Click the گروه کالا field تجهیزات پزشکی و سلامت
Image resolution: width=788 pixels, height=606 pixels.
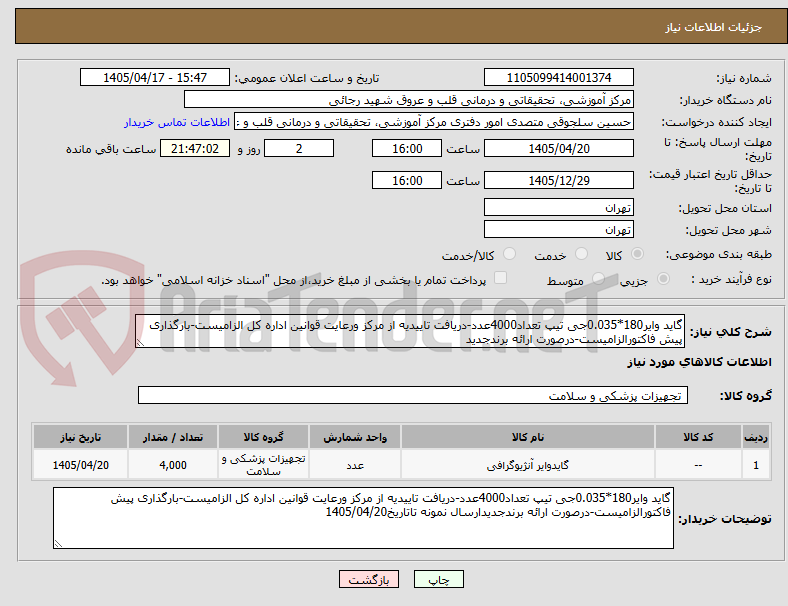[413, 395]
